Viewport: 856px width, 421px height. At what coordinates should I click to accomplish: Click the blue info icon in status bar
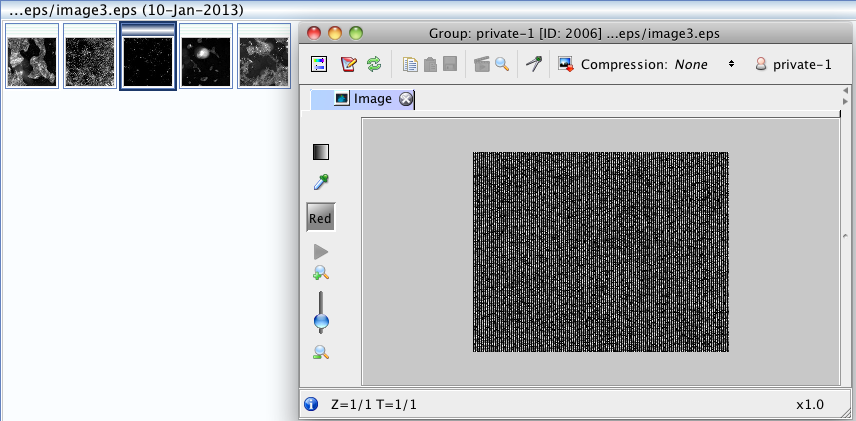(311, 405)
